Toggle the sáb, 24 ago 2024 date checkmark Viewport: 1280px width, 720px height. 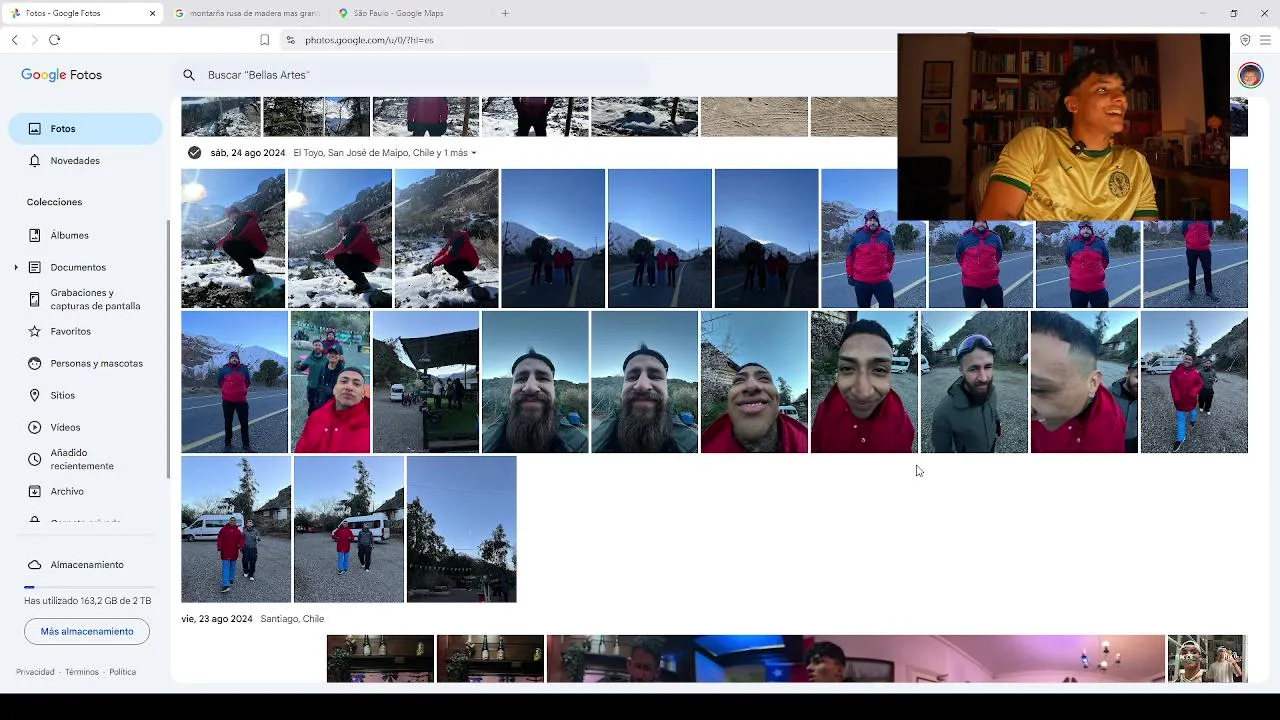click(194, 153)
